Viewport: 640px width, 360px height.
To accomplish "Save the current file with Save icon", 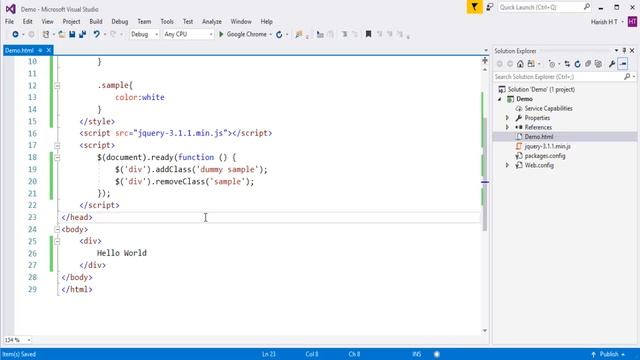I will pos(72,34).
